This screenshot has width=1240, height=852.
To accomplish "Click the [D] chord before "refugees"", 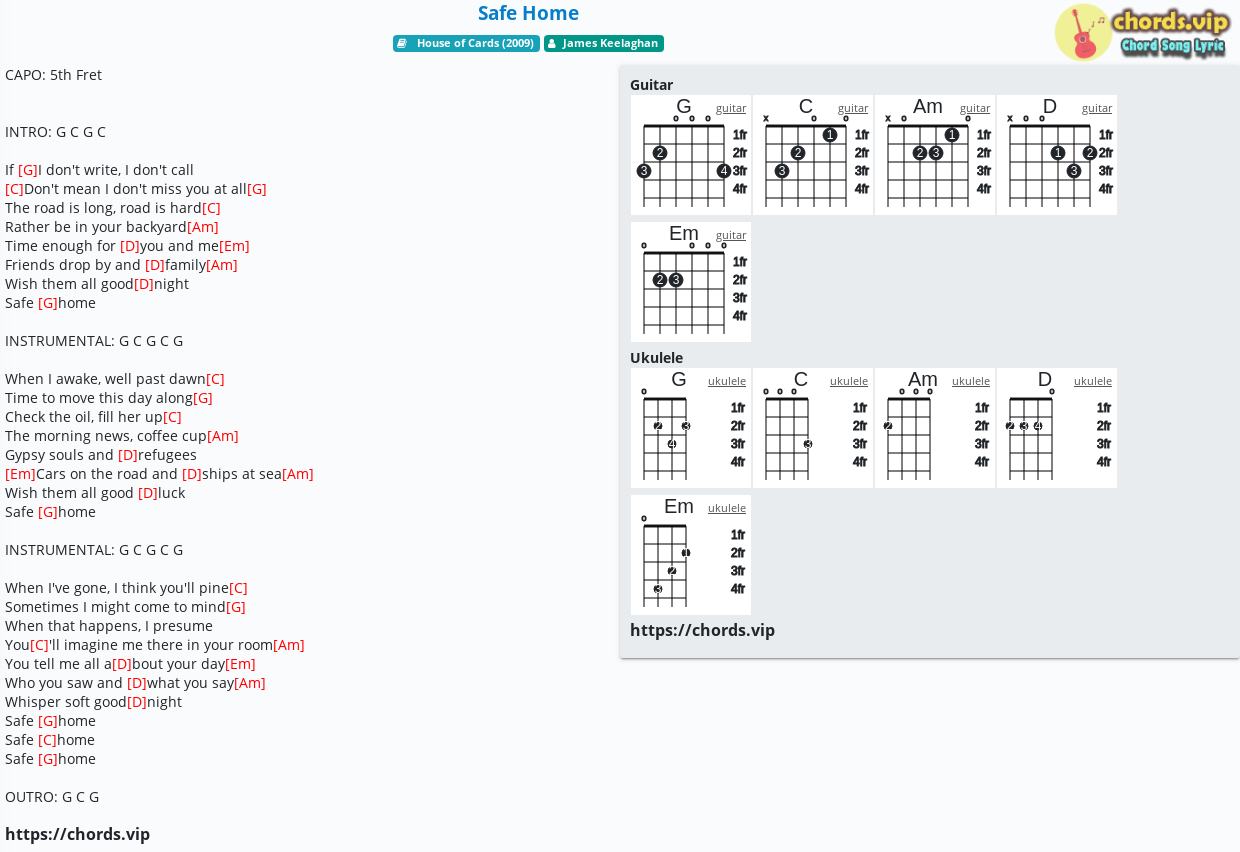I will pos(128,455).
